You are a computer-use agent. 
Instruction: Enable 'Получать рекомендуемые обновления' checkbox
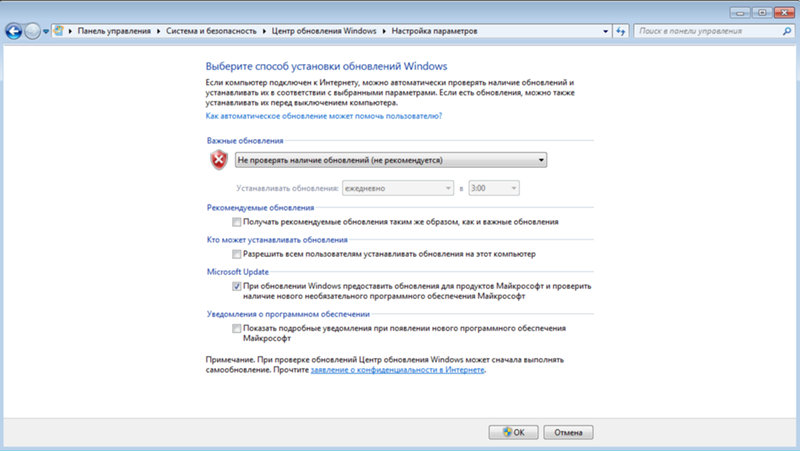coord(236,222)
